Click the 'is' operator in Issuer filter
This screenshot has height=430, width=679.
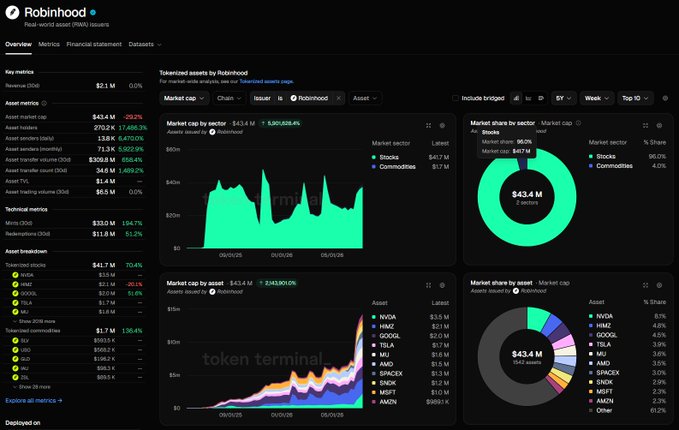pos(280,98)
